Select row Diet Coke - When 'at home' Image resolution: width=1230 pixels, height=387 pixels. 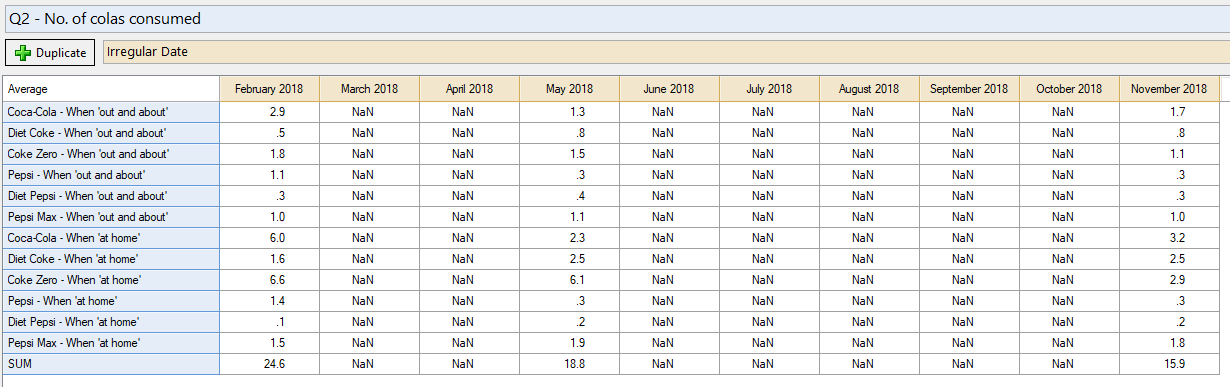click(110, 259)
